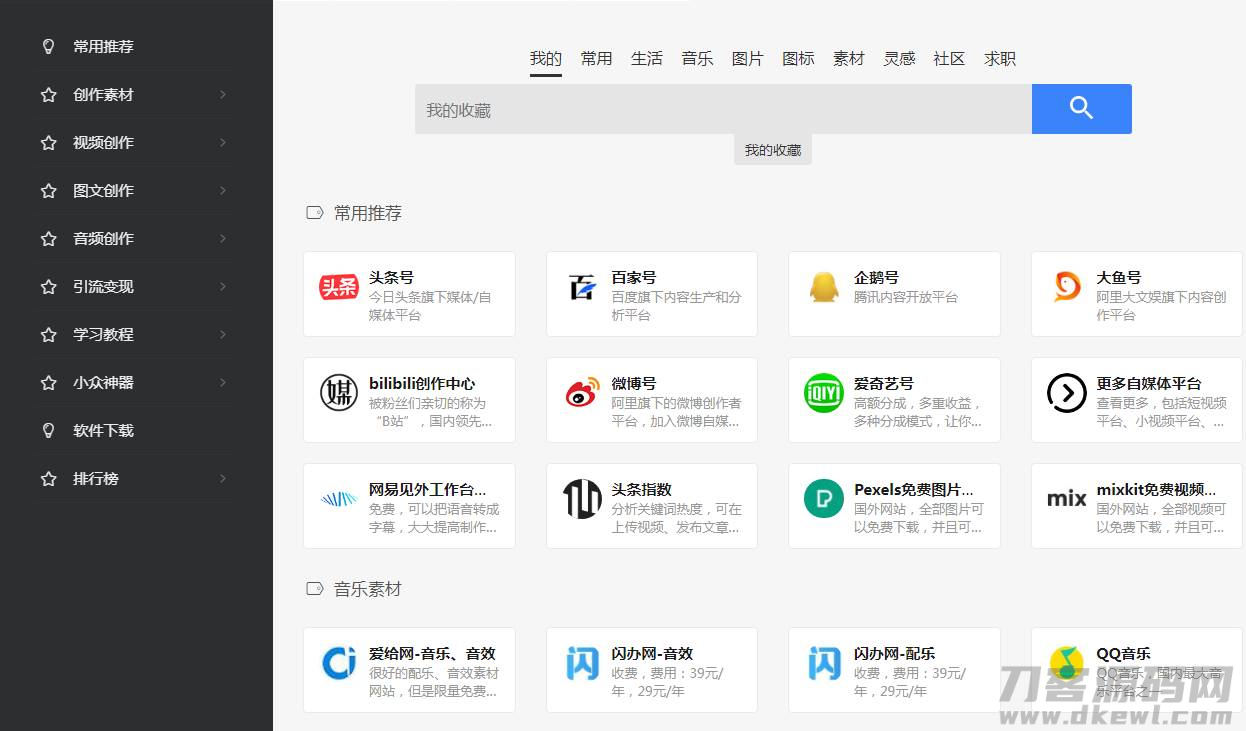Click the Pexels green P icon
Viewport: 1246px width, 731px height.
pyautogui.click(x=824, y=499)
